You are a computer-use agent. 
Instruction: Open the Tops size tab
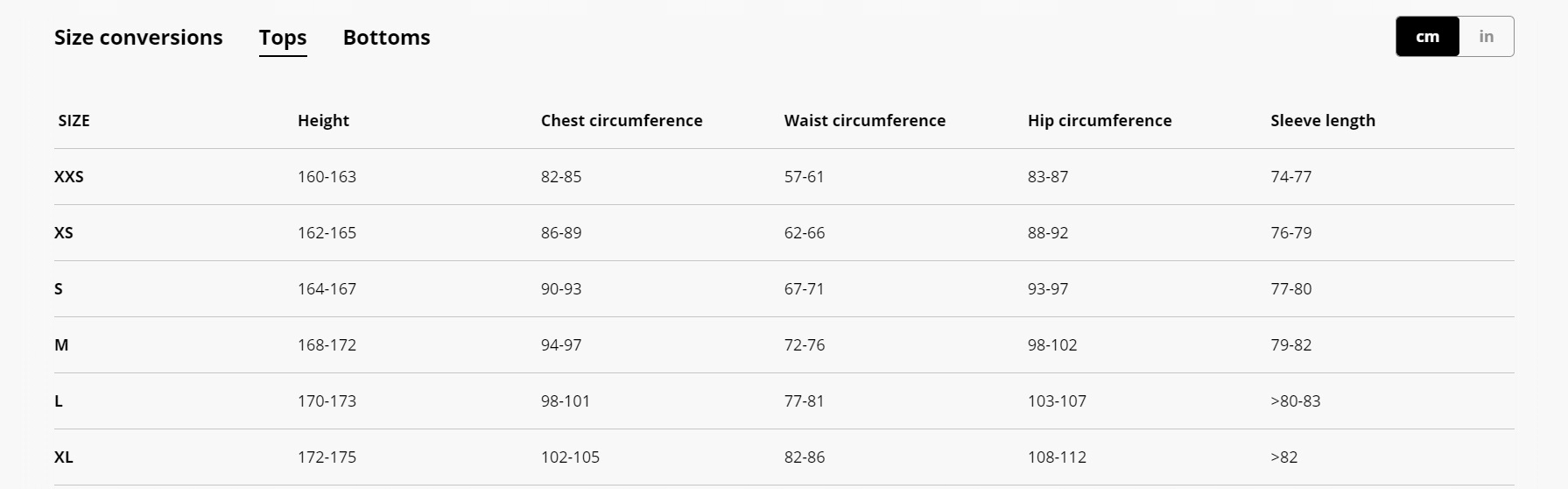[x=283, y=38]
